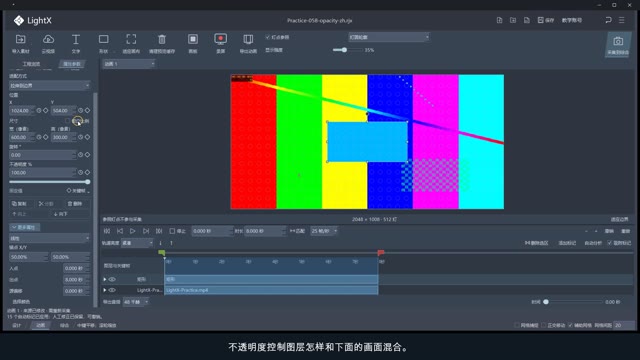Screen dimensions: 640x360
Task: Click the trash can clear-cache icon
Action: (x=162, y=40)
